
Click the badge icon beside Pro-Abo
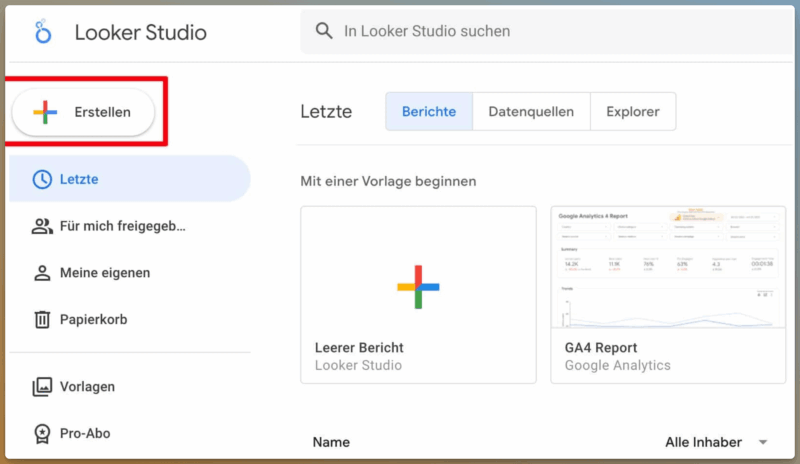coord(42,434)
